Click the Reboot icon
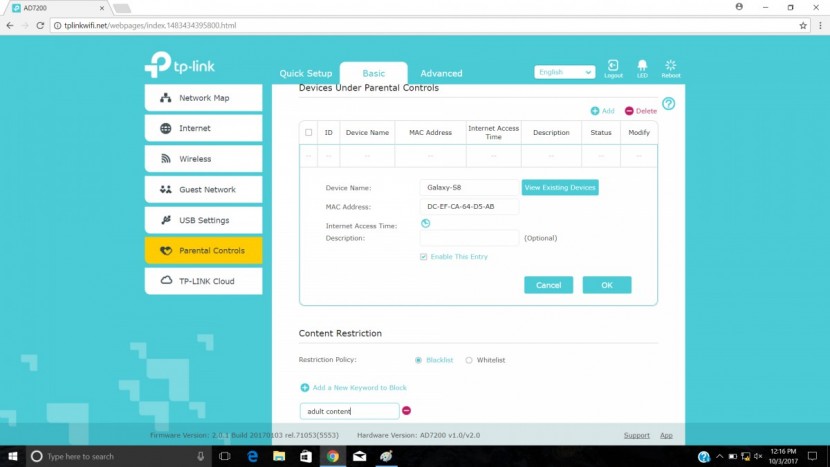The width and height of the screenshot is (830, 467). pos(671,68)
